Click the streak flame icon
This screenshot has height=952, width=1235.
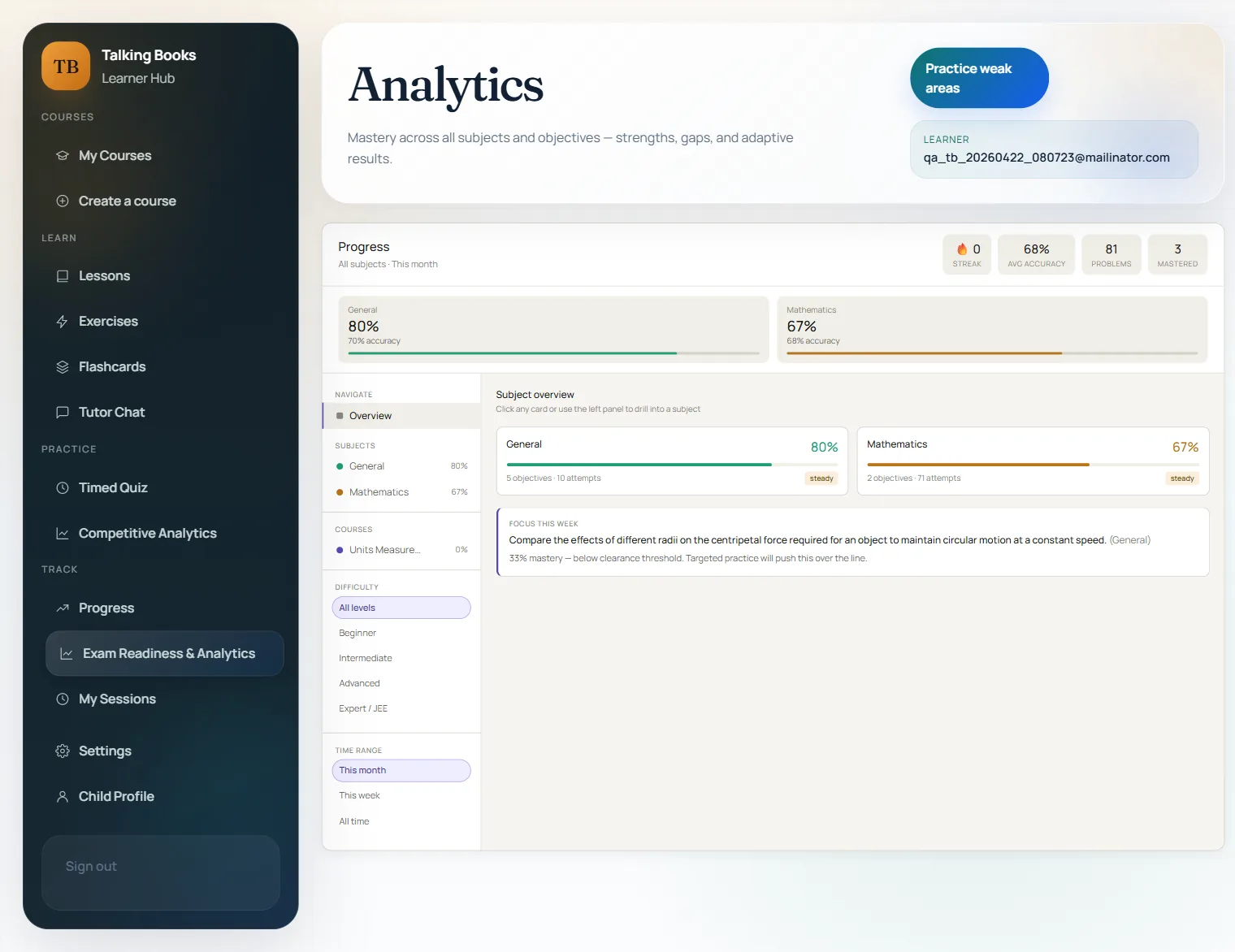(x=962, y=249)
